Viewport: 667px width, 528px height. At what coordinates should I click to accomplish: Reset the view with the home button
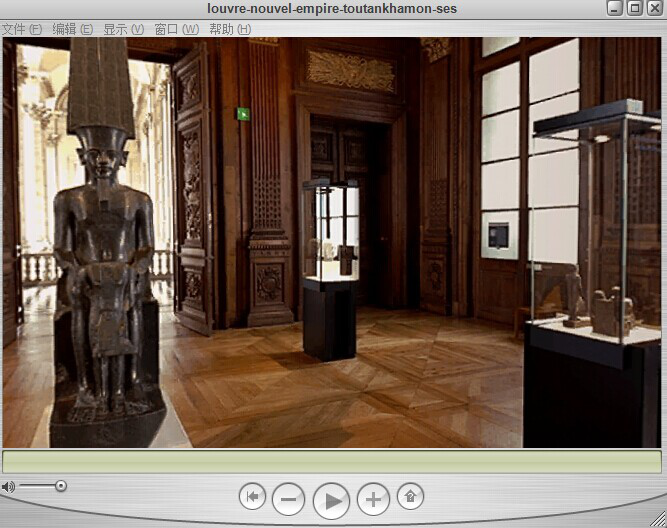410,496
